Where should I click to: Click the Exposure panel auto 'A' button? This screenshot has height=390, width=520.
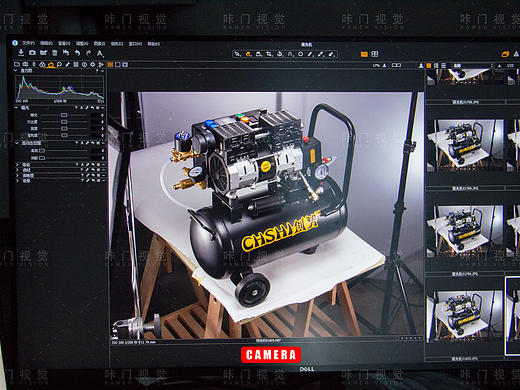coord(82,108)
